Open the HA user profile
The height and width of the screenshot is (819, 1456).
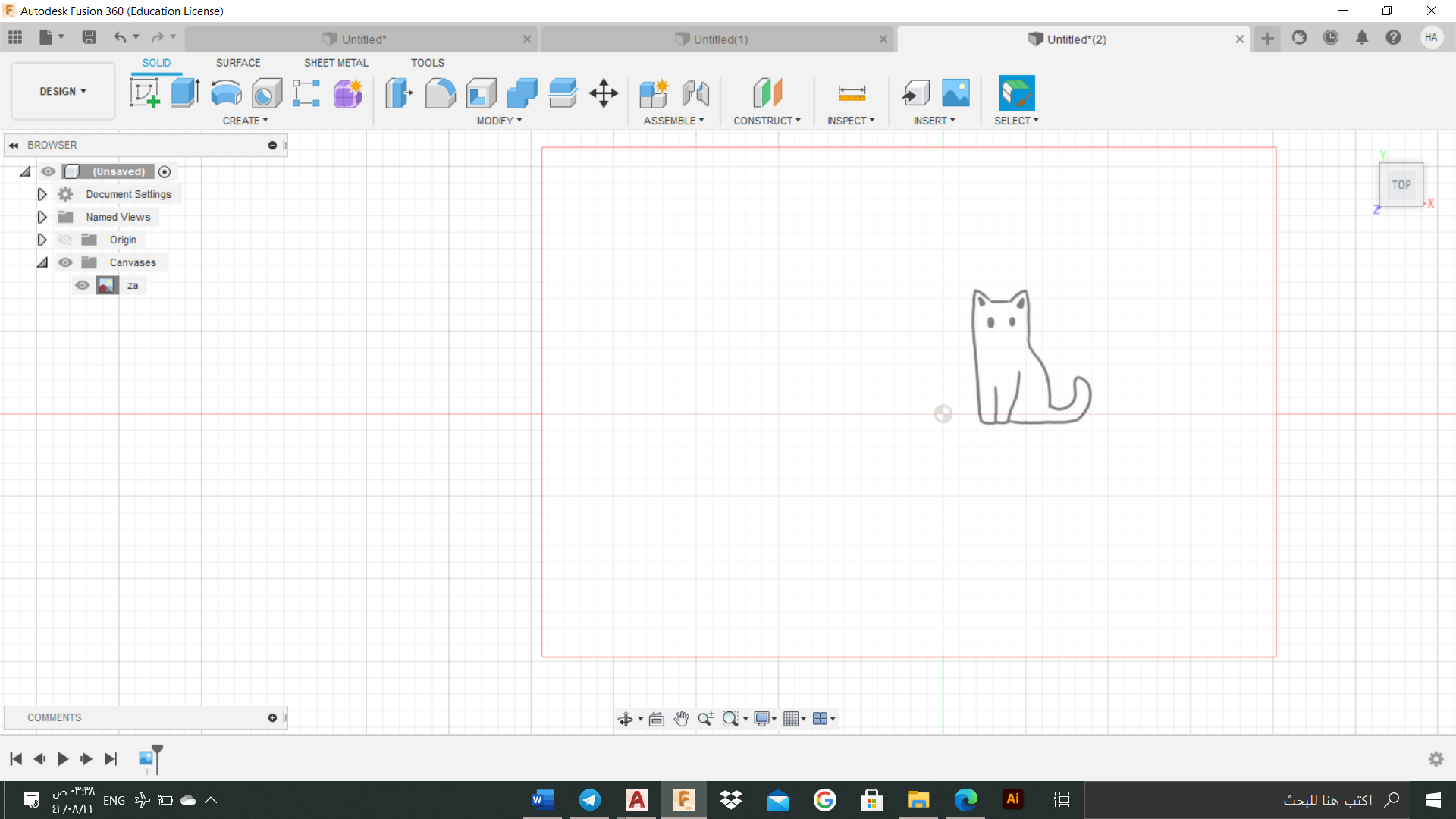pyautogui.click(x=1431, y=37)
